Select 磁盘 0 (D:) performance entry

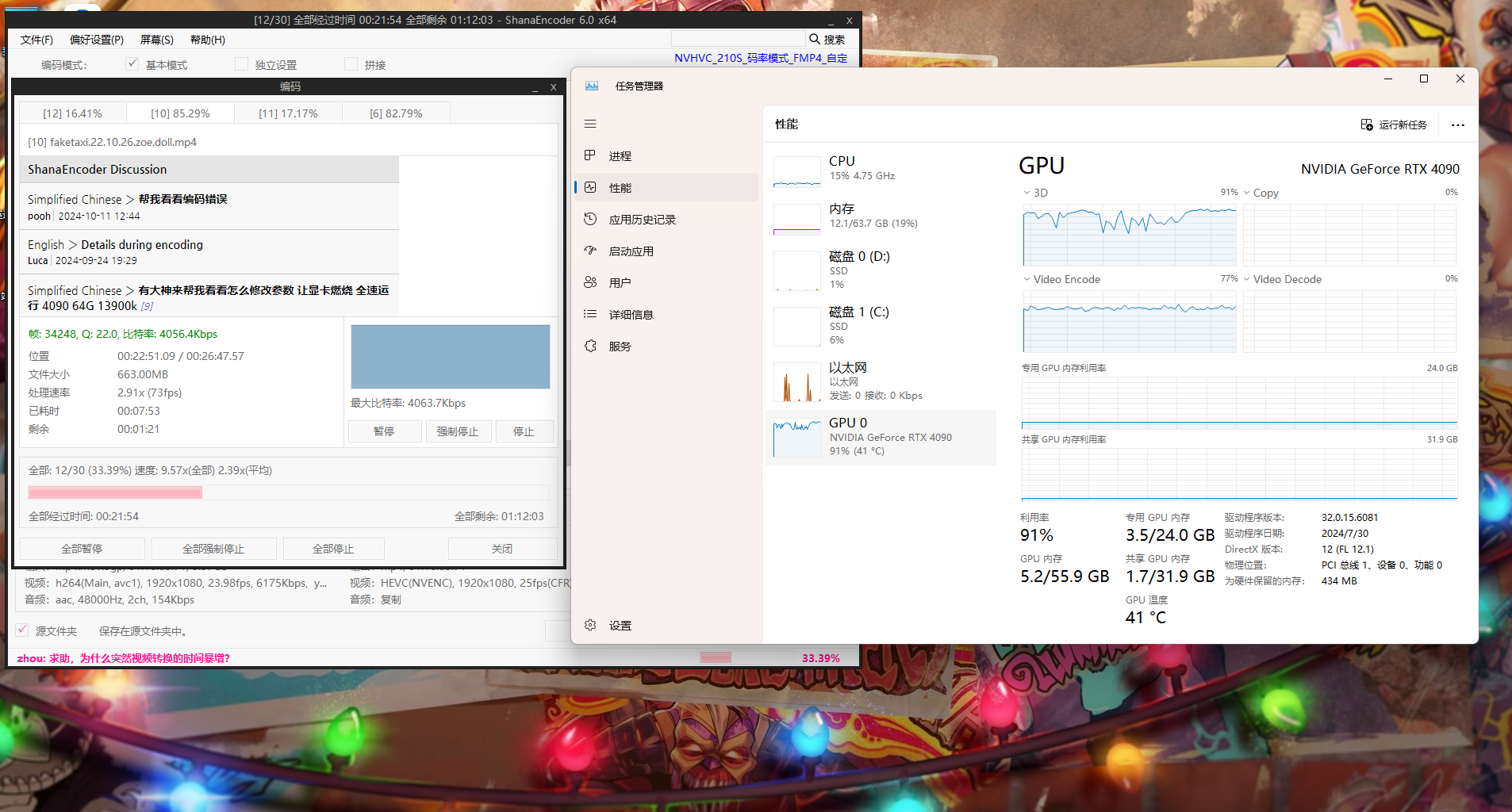pos(881,270)
